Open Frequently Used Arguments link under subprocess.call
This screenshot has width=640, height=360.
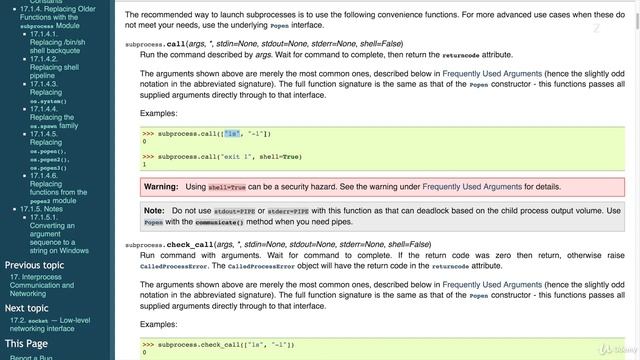tap(492, 74)
